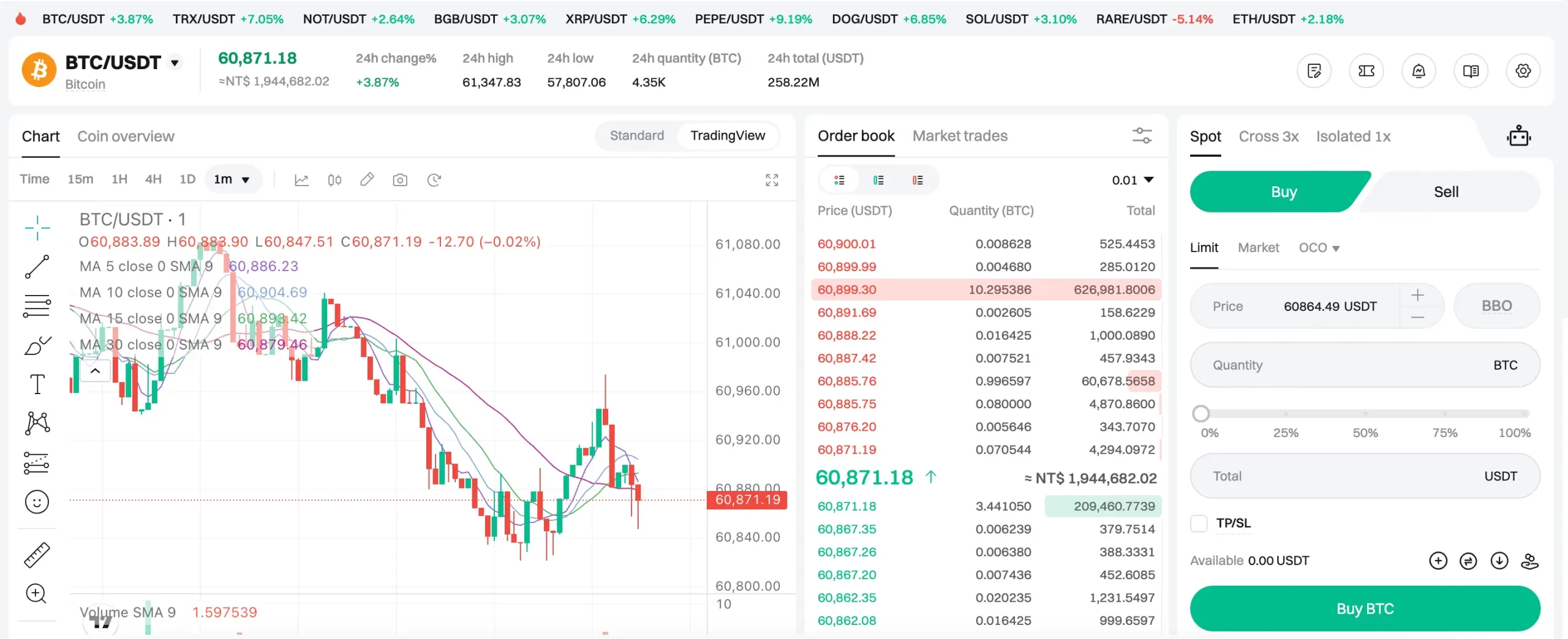Viewport: 1568px width, 639px height.
Task: Expand chart to fullscreen
Action: (x=772, y=180)
